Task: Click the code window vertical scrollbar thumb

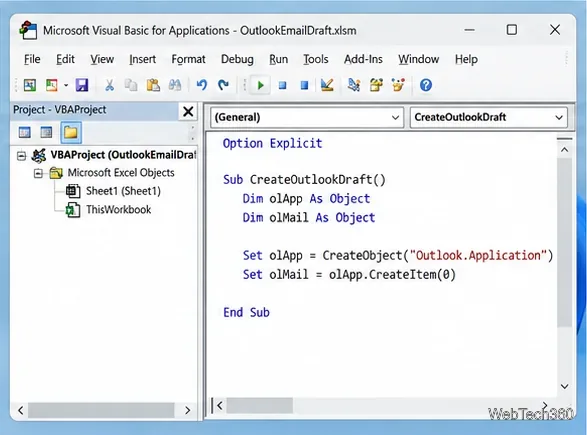Action: tap(565, 242)
